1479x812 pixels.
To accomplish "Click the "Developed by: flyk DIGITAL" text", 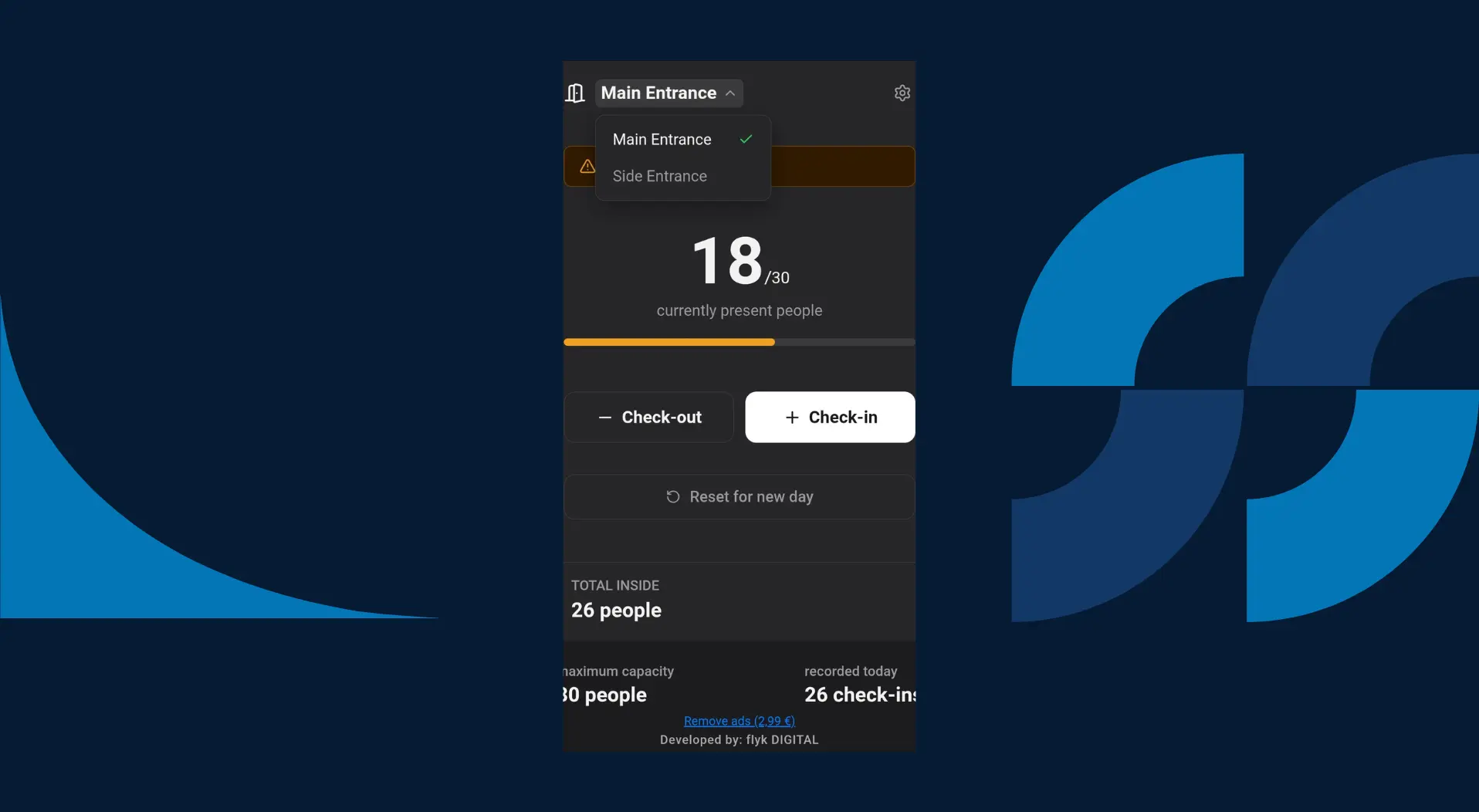I will 739,739.
